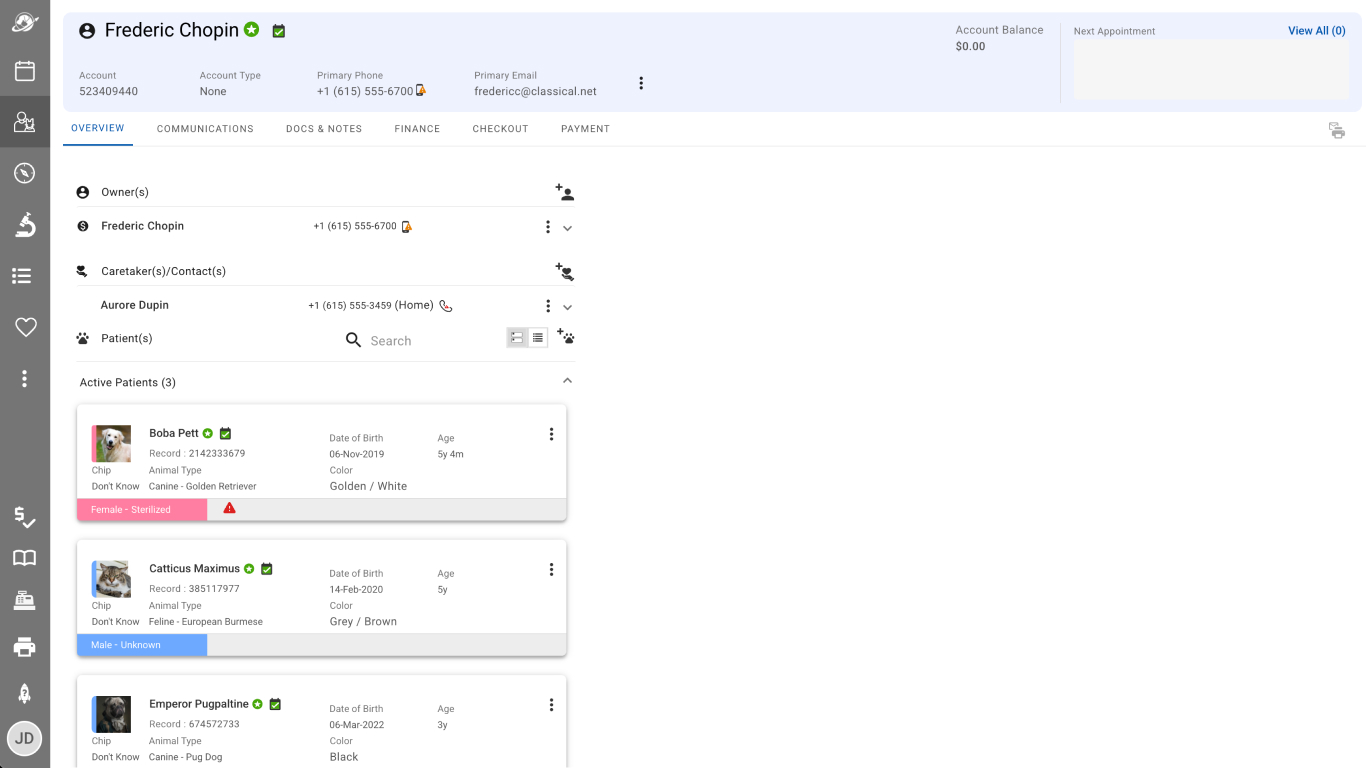Click green checkmark badge next to Frederic Chopin

(279, 31)
